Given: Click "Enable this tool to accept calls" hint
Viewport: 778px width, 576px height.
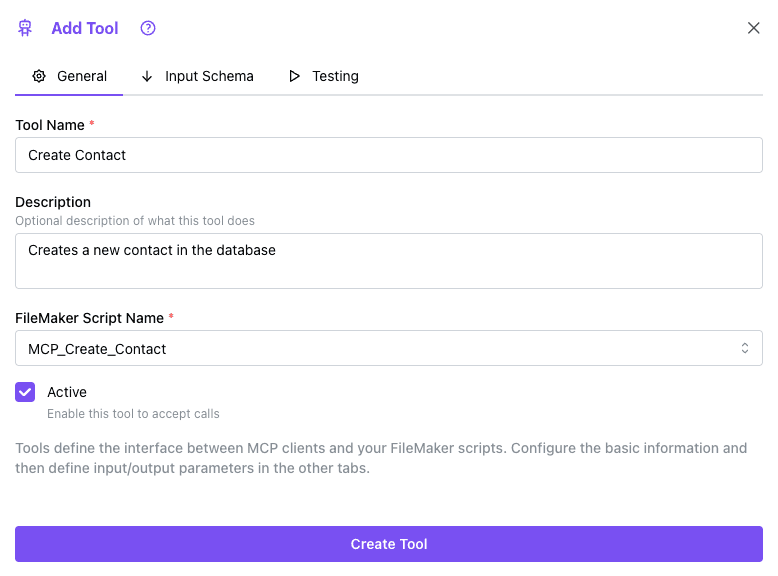Looking at the screenshot, I should 133,414.
